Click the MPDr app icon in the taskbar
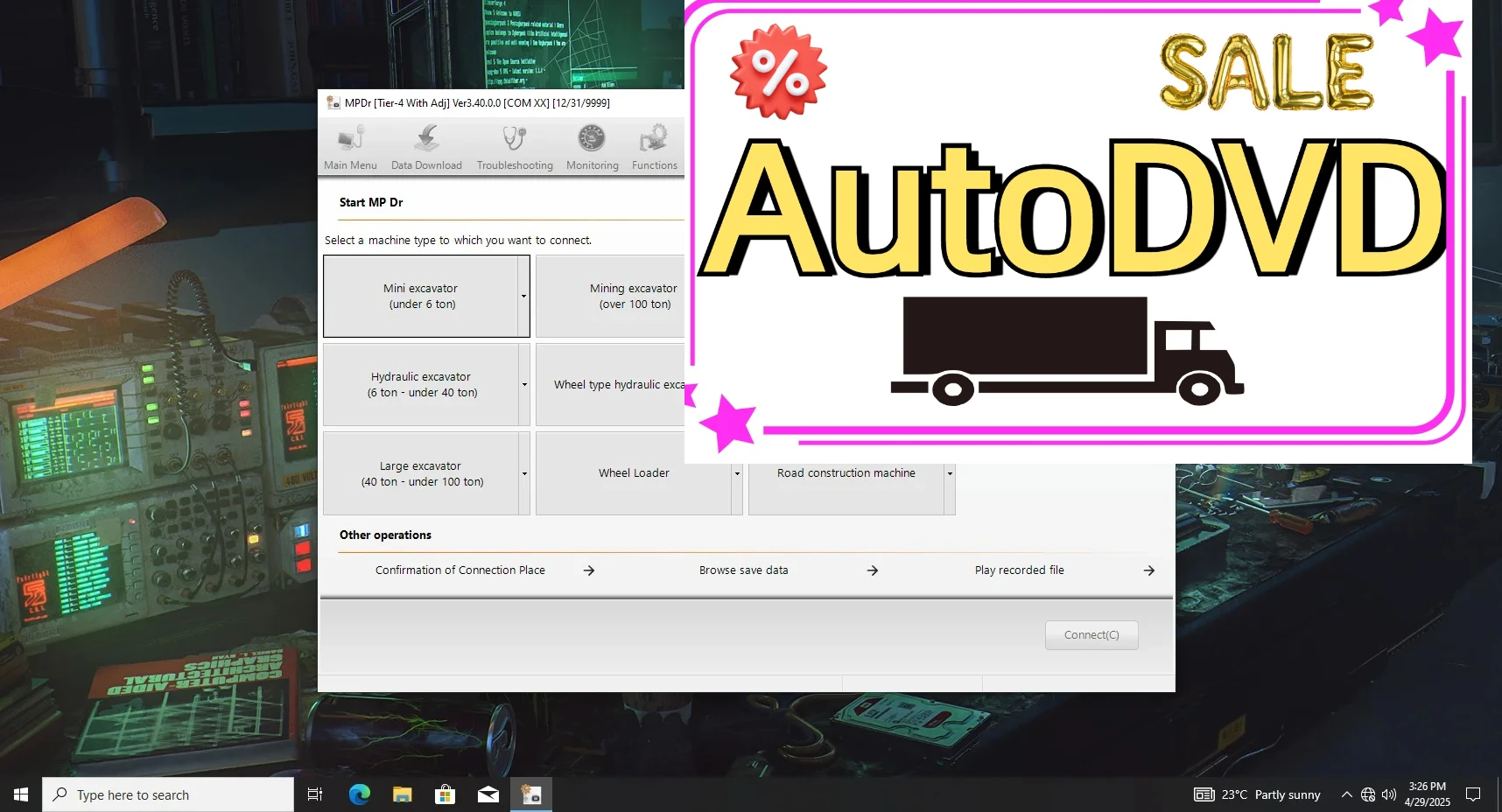Screen dimensions: 1502x812 pyautogui.click(x=531, y=794)
